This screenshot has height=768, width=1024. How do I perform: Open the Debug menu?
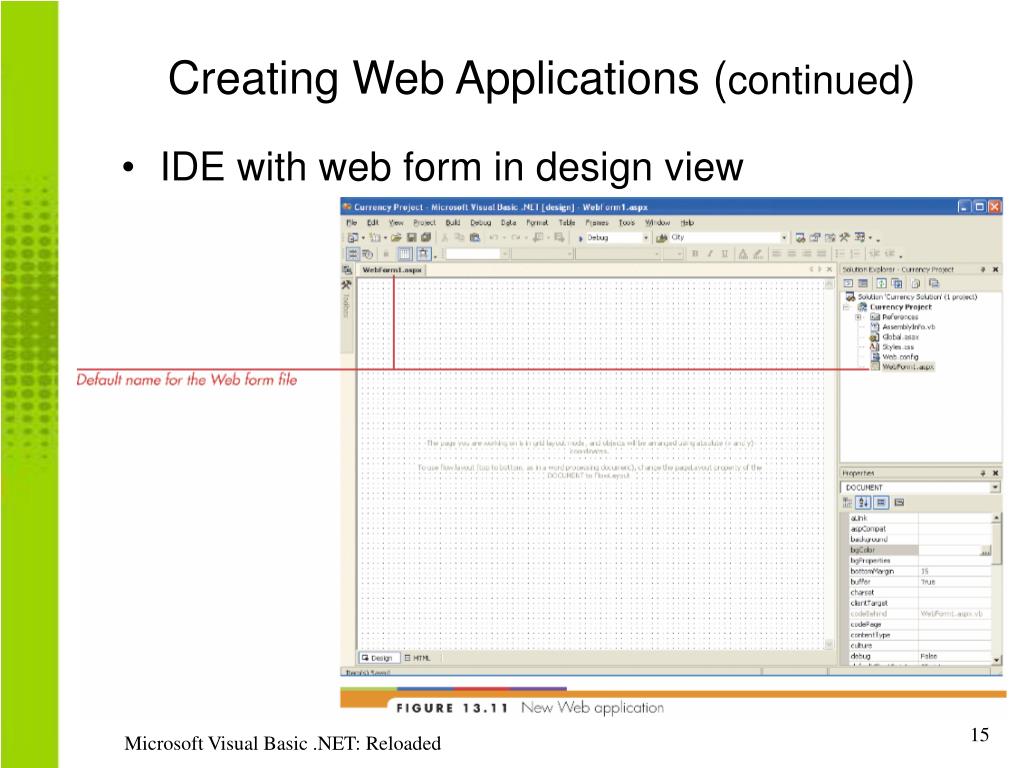[x=480, y=223]
